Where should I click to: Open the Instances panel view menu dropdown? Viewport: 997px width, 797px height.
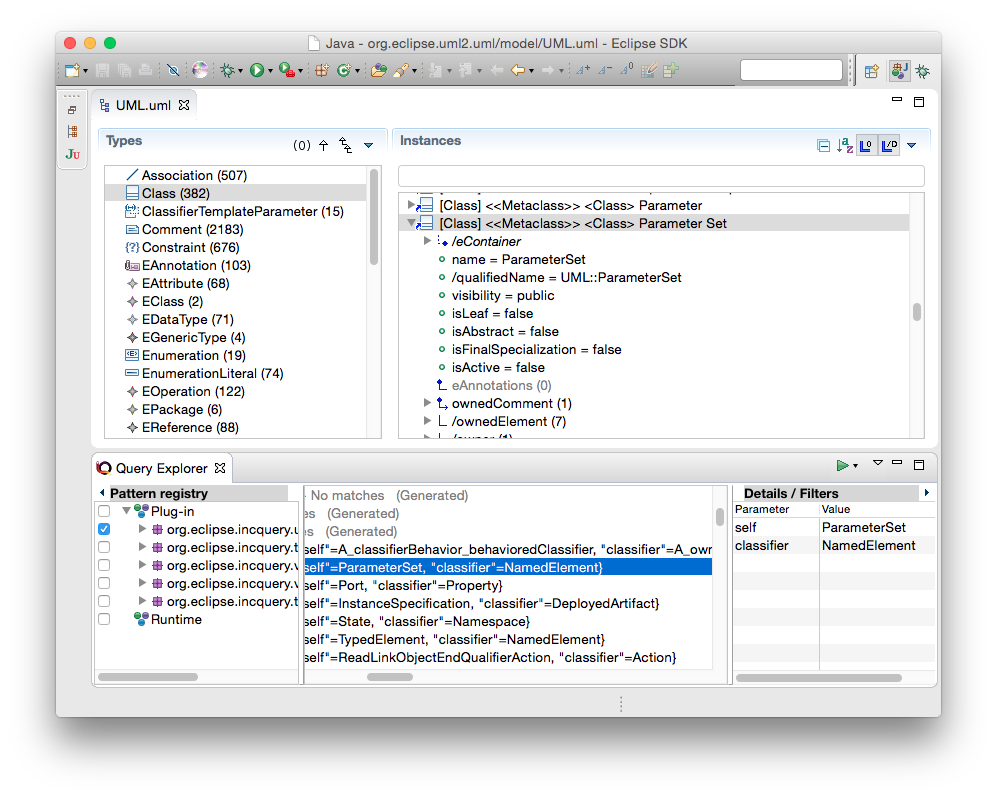912,146
